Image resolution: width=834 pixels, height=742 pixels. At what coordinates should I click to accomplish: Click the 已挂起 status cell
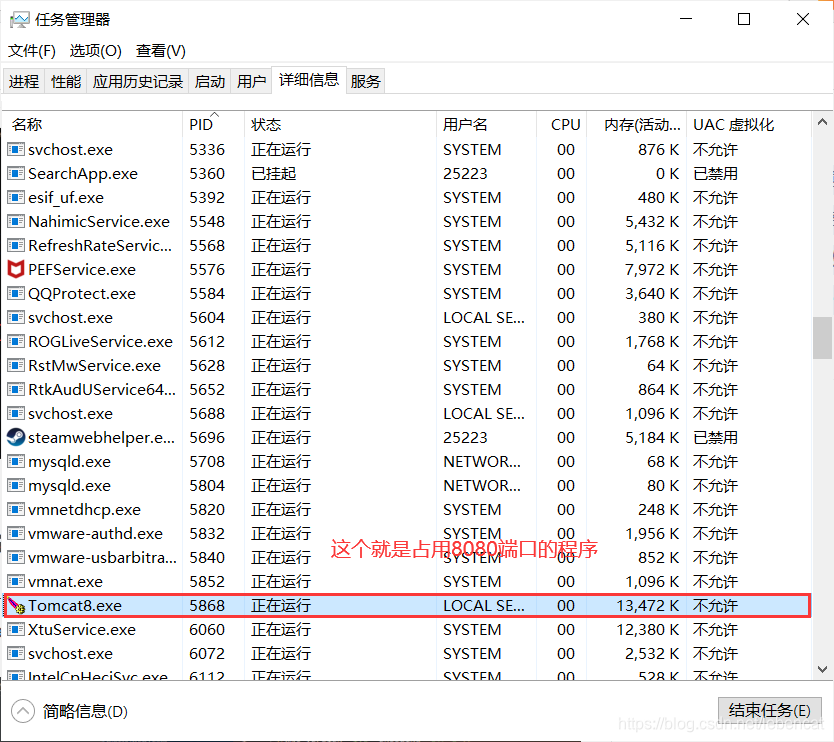click(x=273, y=173)
